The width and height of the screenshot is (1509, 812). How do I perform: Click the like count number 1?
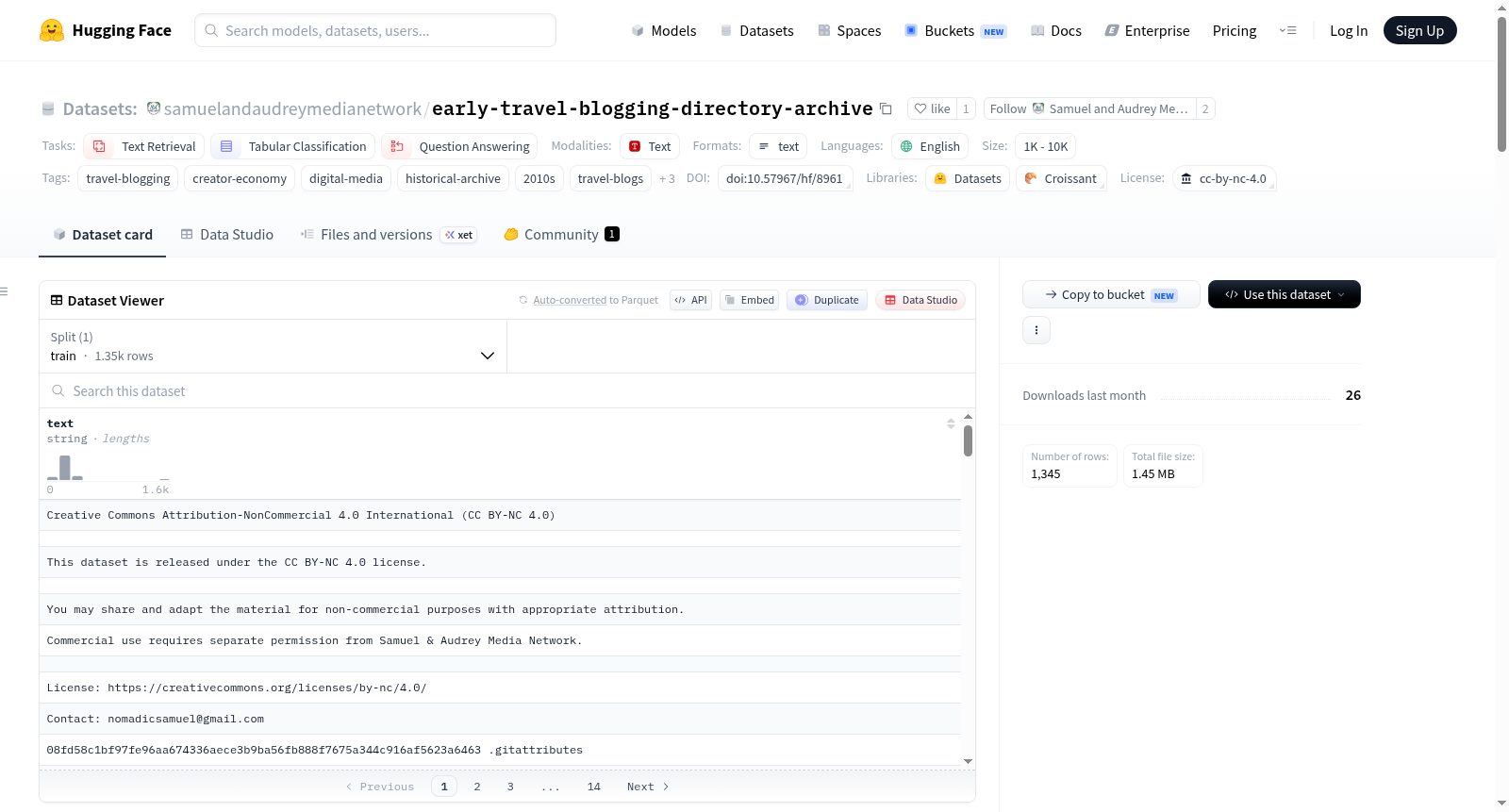tap(966, 108)
